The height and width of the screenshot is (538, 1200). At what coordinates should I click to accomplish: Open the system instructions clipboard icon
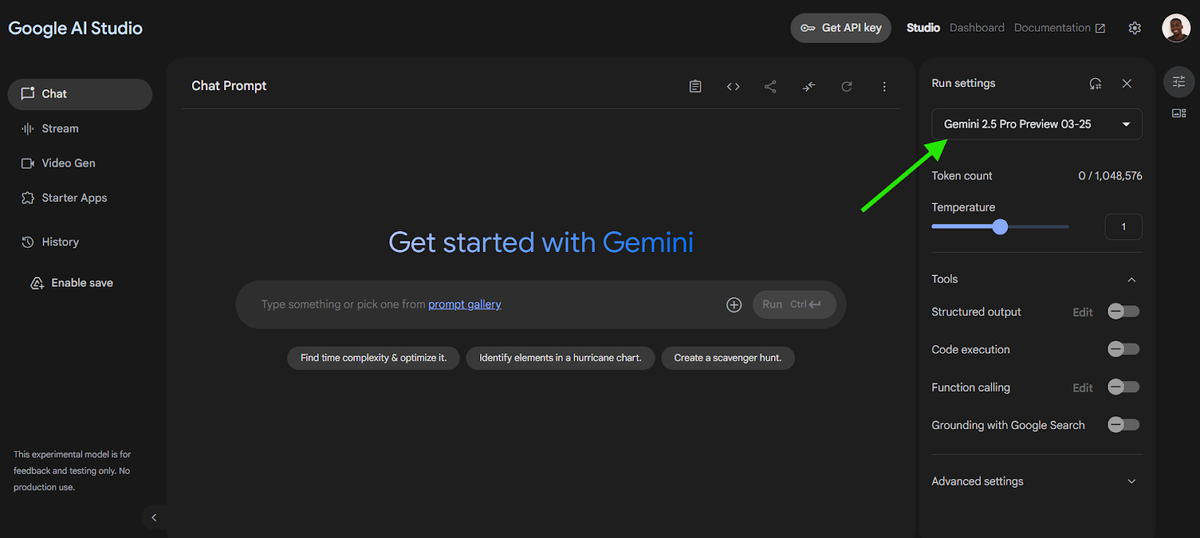click(x=695, y=87)
